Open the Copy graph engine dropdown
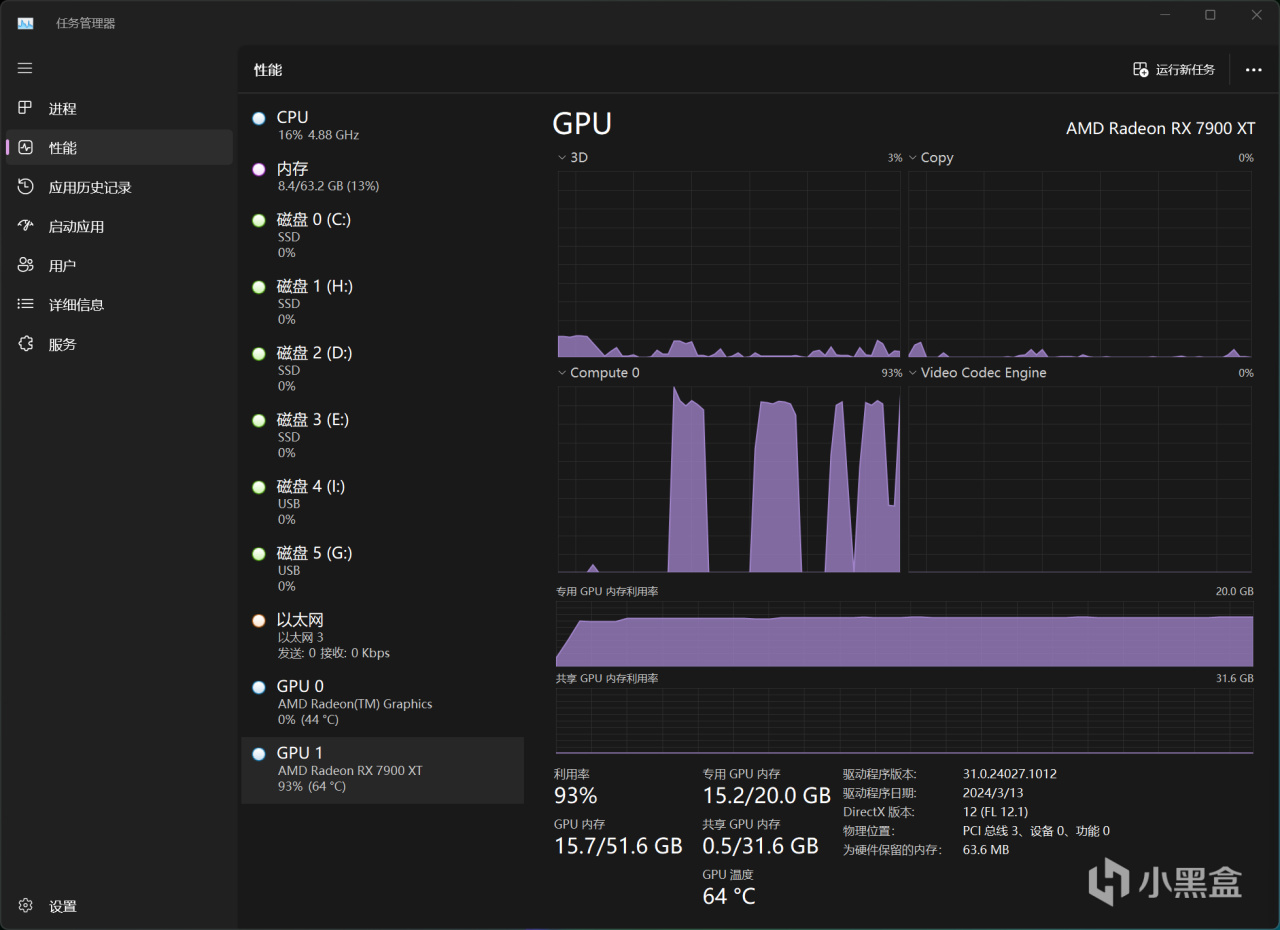This screenshot has height=930, width=1280. (x=930, y=158)
